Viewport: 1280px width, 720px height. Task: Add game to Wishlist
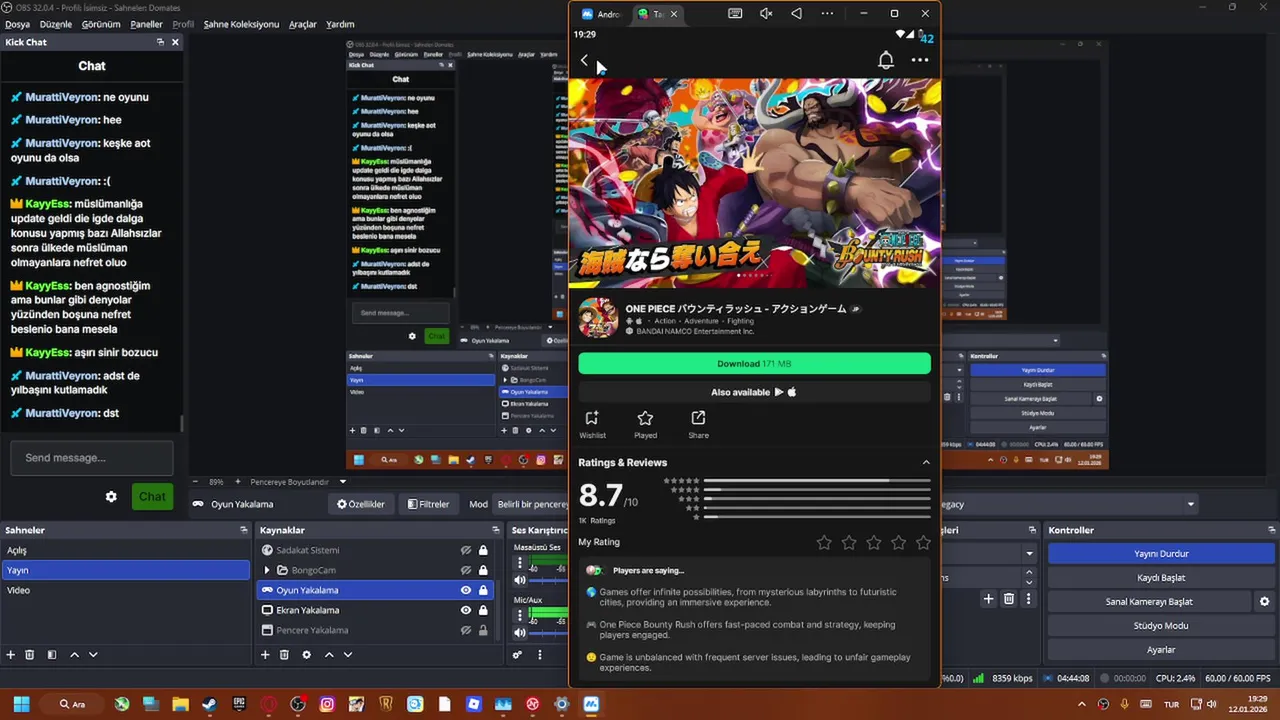click(x=592, y=424)
